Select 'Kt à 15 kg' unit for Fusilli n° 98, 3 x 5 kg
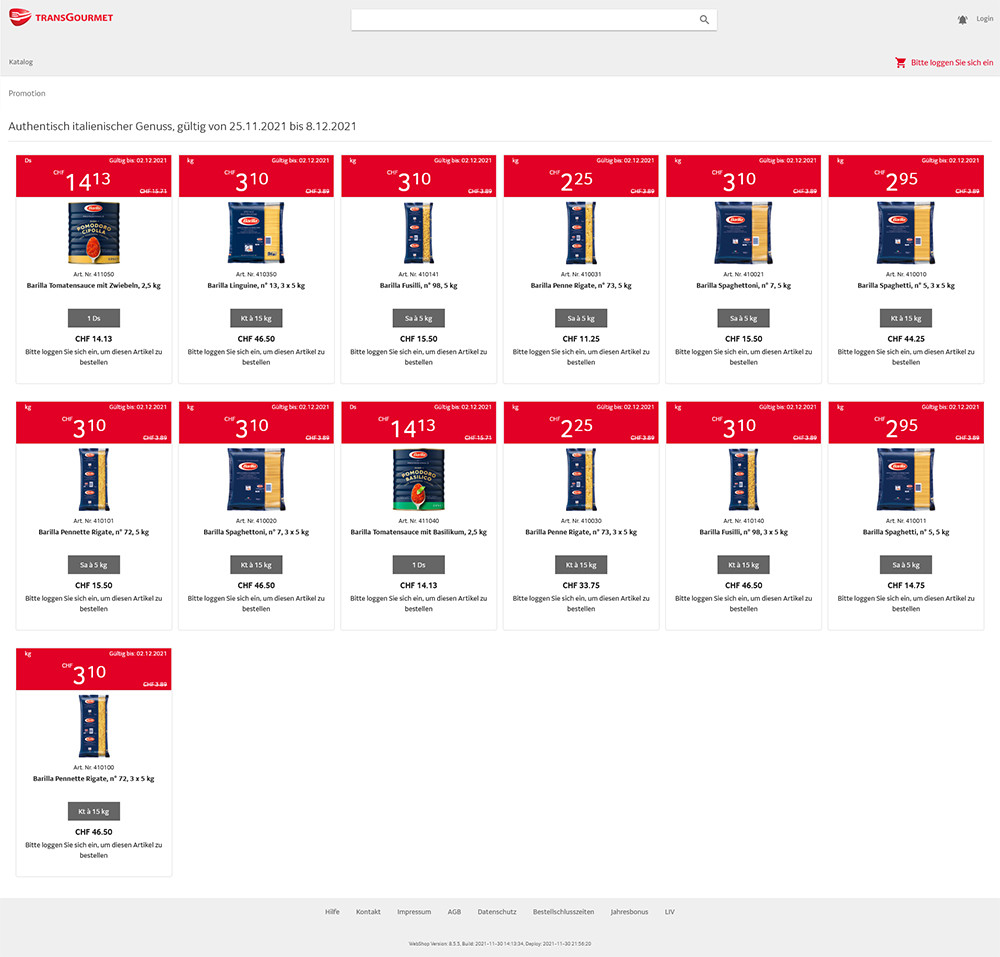 pos(743,565)
